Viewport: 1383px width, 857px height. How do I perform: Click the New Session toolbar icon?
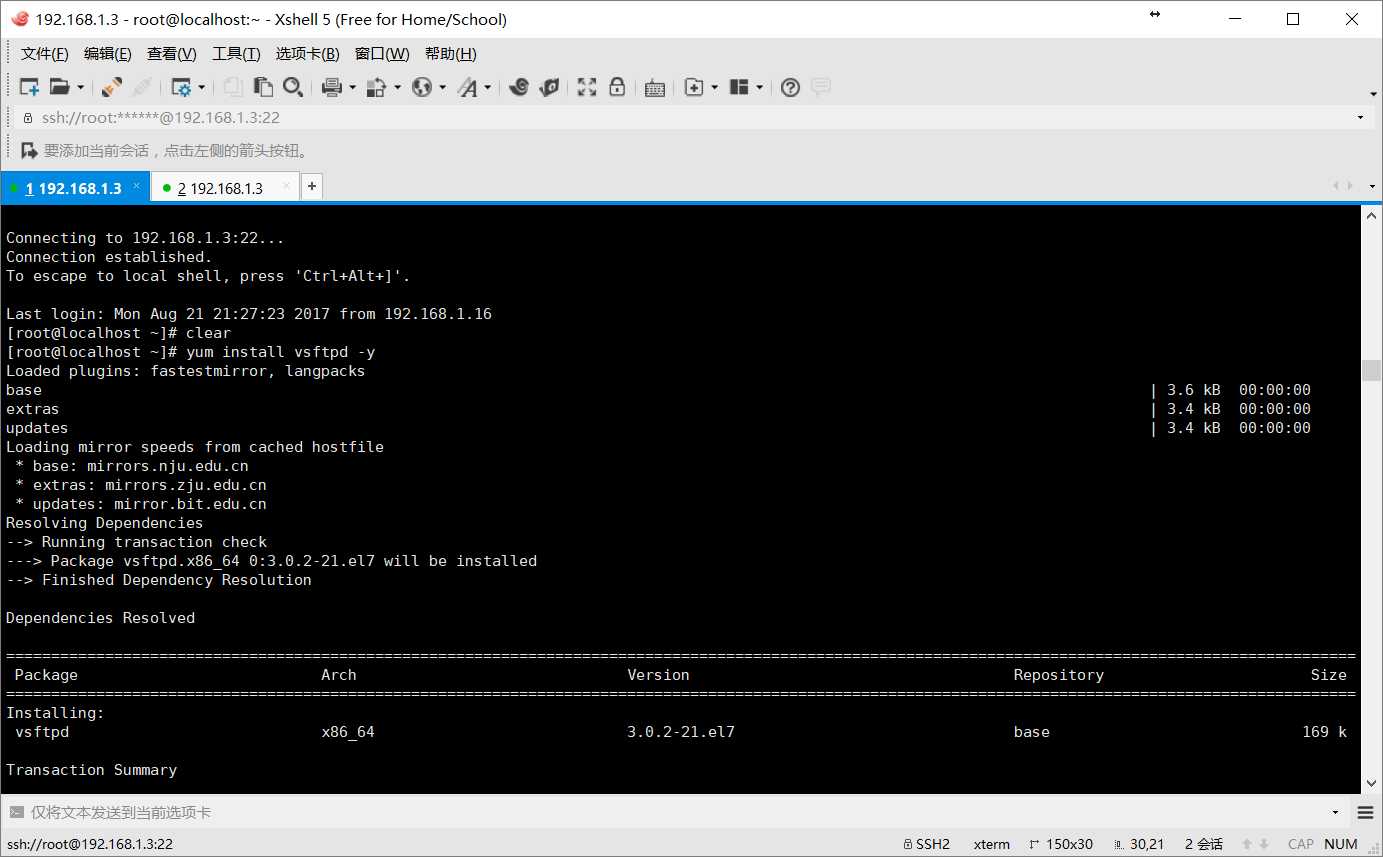30,87
